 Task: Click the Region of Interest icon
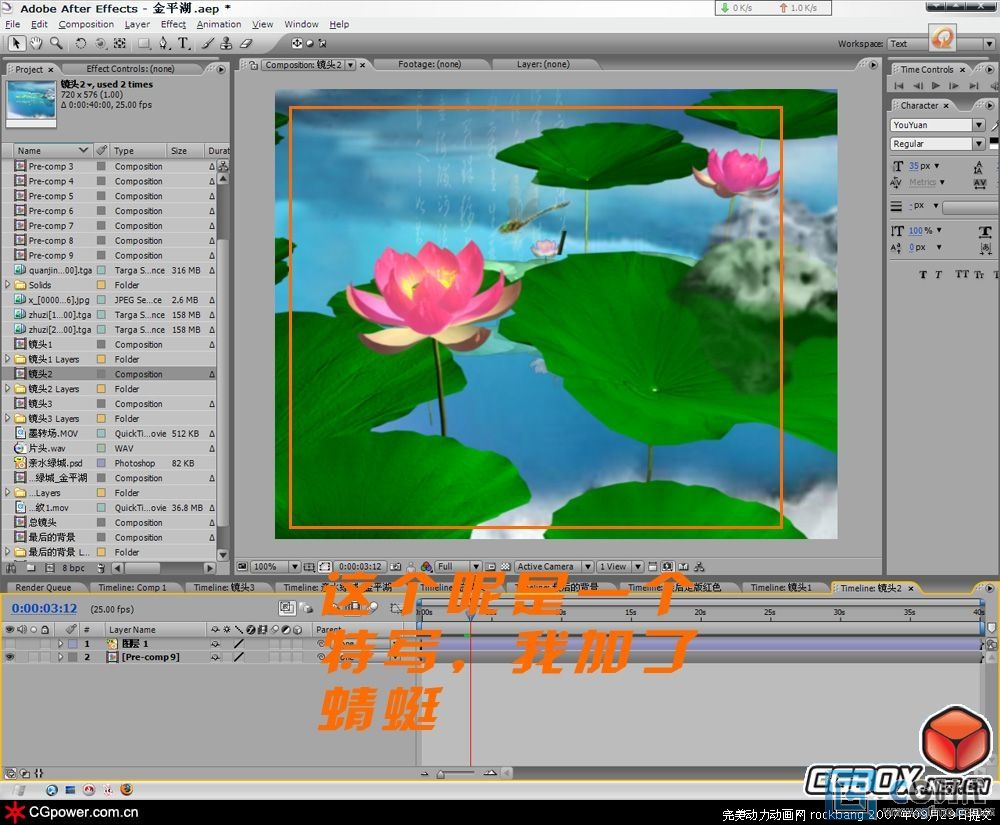tap(490, 566)
